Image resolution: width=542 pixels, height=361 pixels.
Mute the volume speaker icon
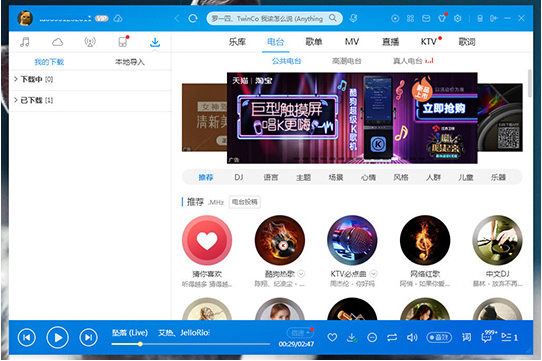tap(412, 337)
